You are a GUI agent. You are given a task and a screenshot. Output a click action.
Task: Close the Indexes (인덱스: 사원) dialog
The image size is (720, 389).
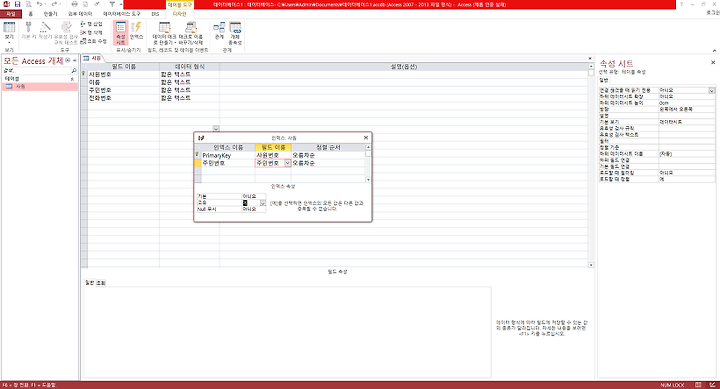click(366, 137)
